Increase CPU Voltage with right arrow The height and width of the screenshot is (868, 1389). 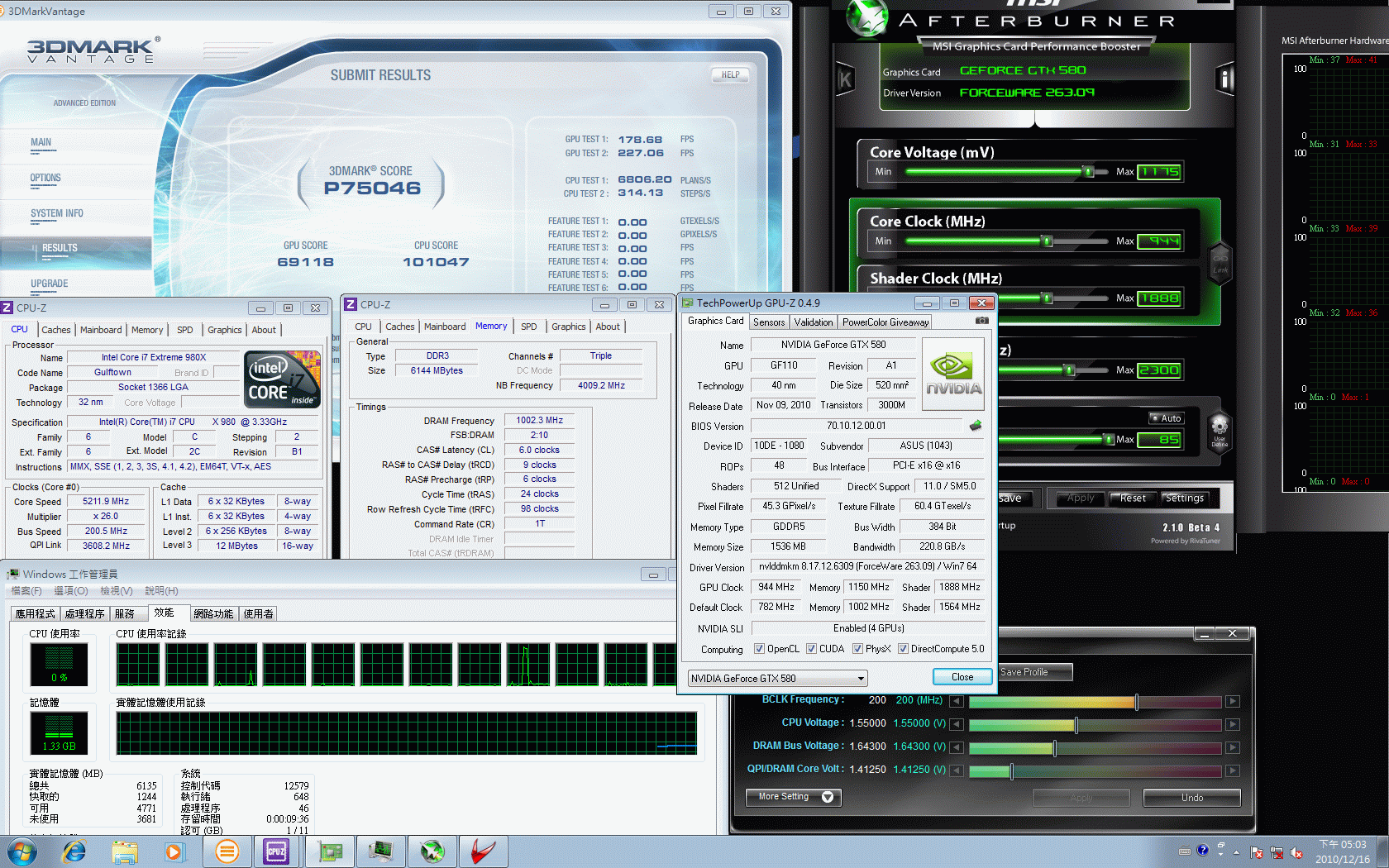(x=1233, y=725)
